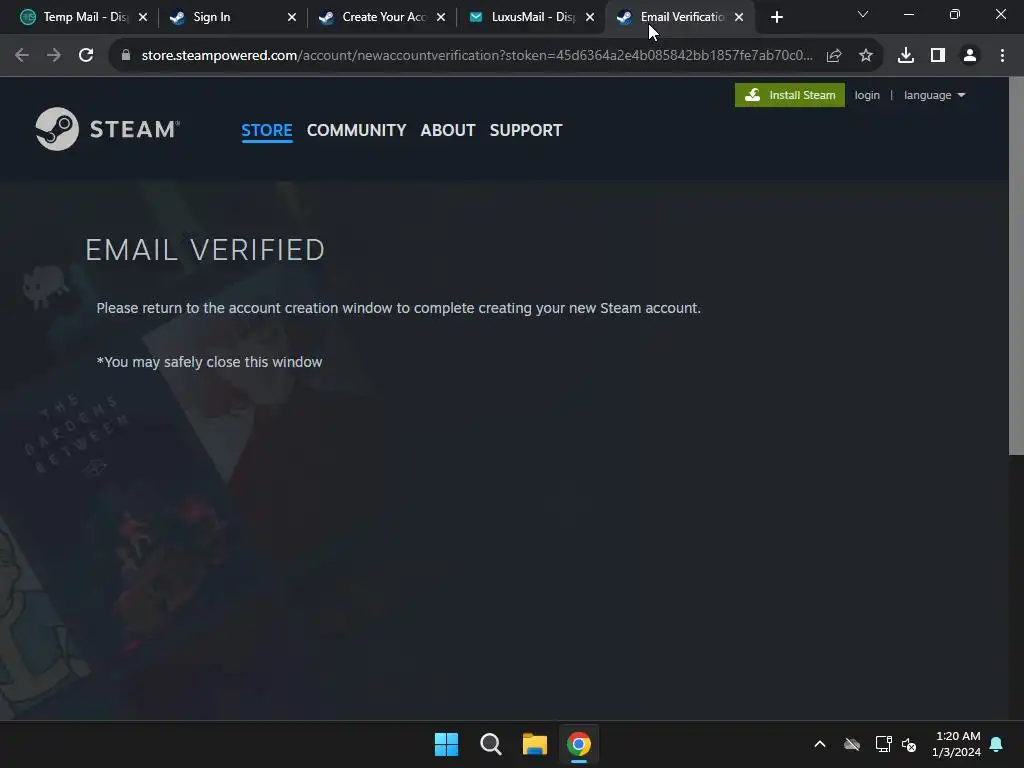1024x768 pixels.
Task: Open Chrome downloads
Action: tap(905, 56)
